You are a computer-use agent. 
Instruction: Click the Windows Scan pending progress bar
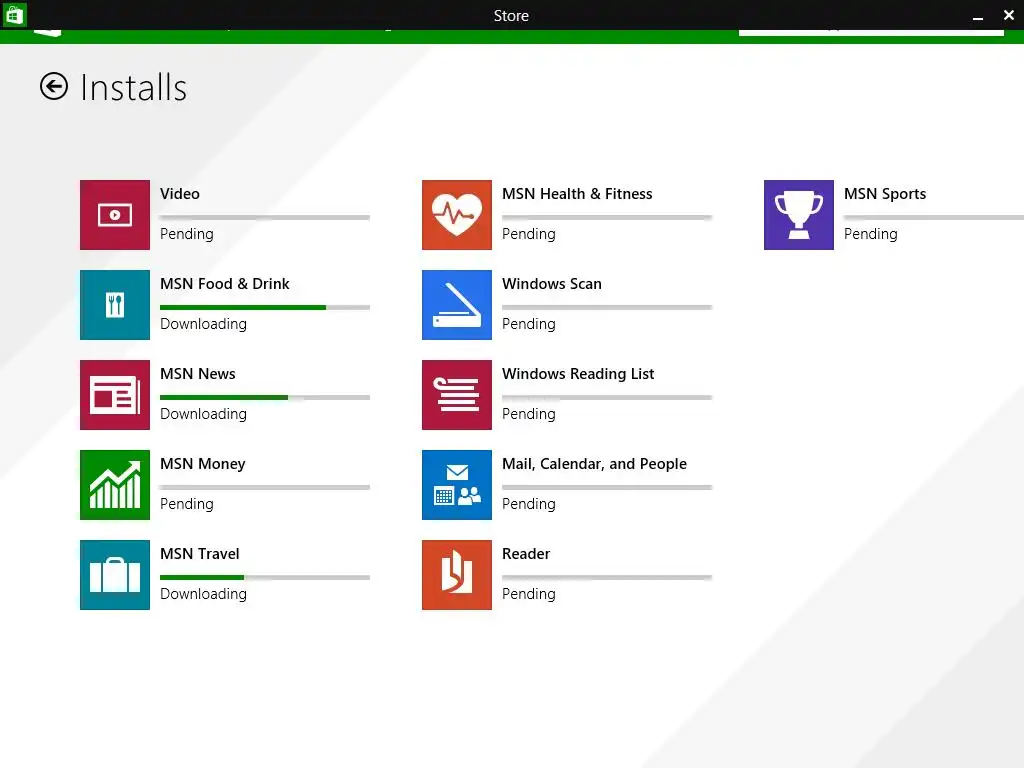pyautogui.click(x=607, y=307)
